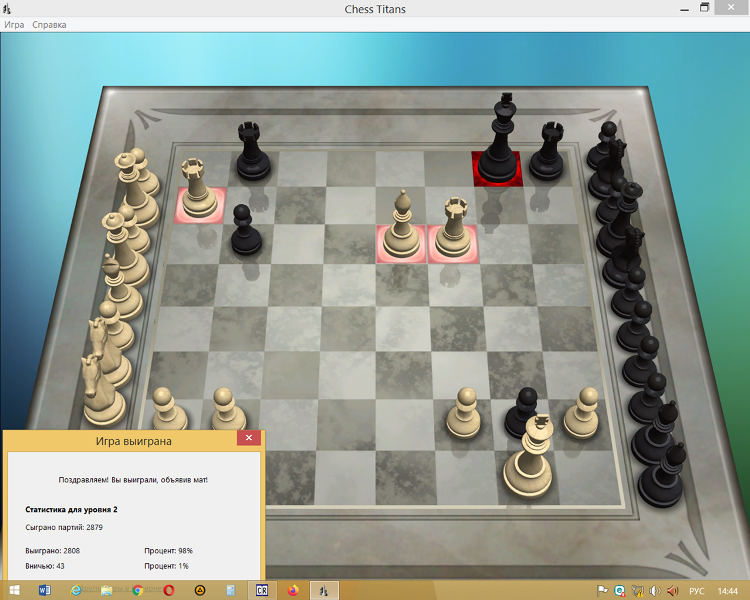Open the Справка menu

coord(49,24)
